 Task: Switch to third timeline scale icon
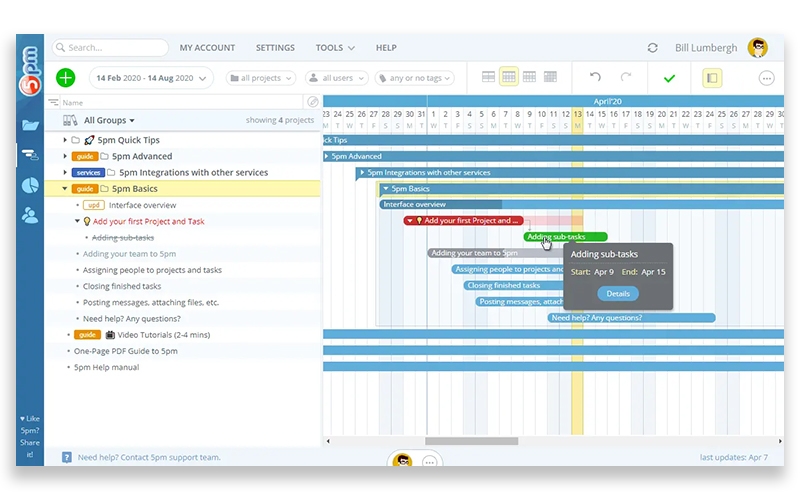530,77
